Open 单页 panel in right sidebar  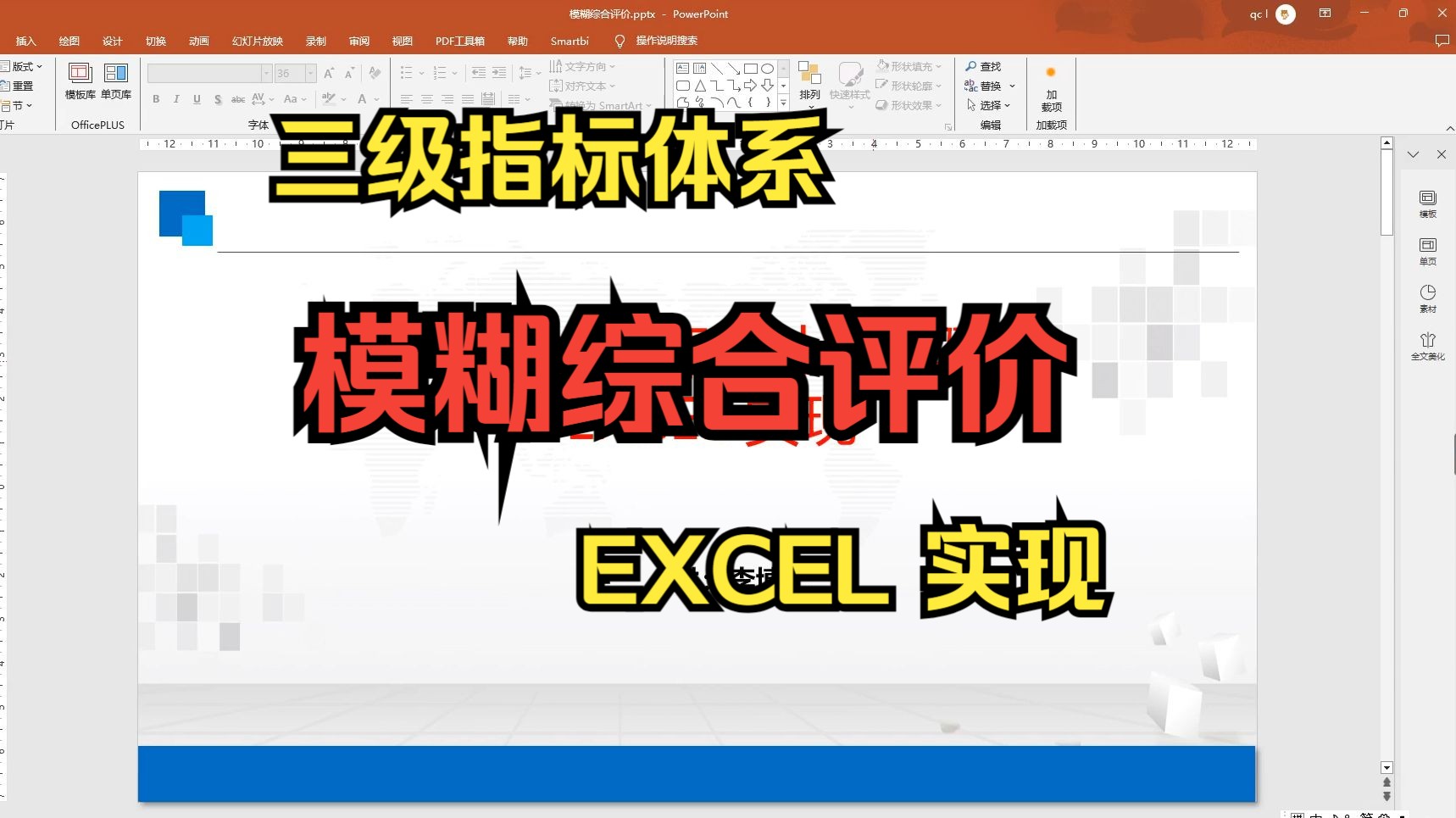[x=1428, y=251]
